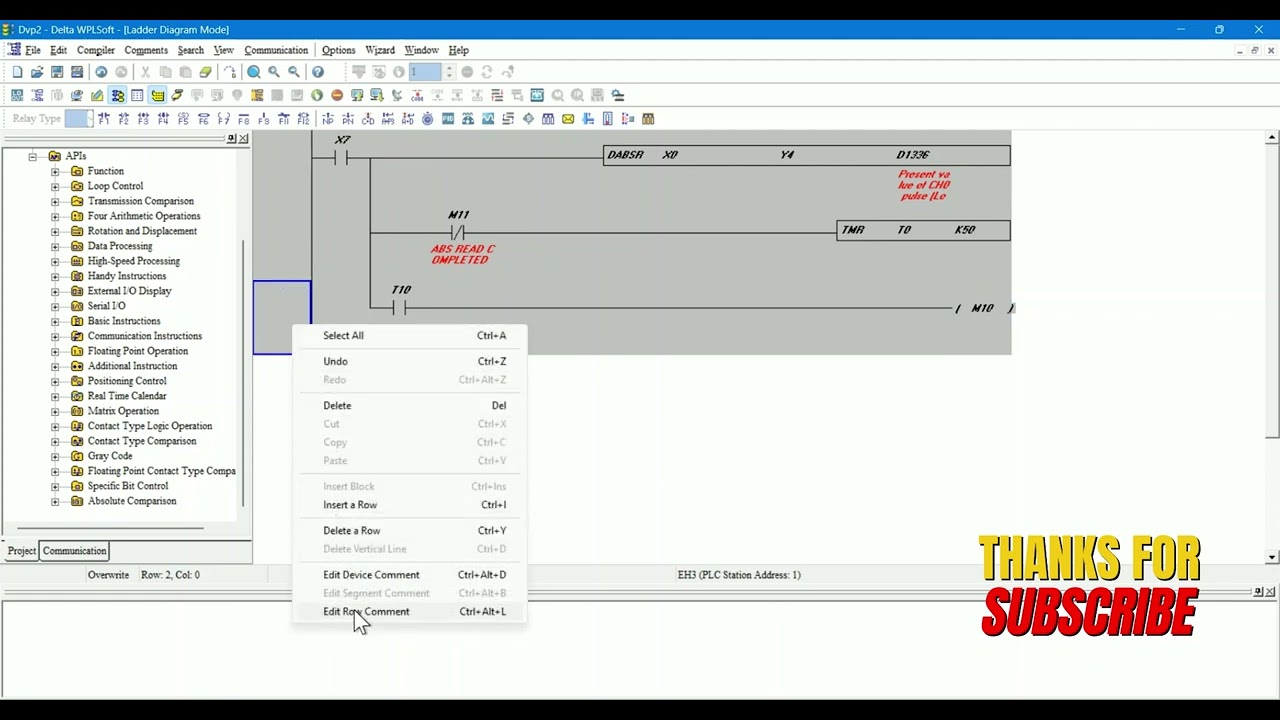
Task: Select the Matrix Operation tree item
Action: pos(123,411)
